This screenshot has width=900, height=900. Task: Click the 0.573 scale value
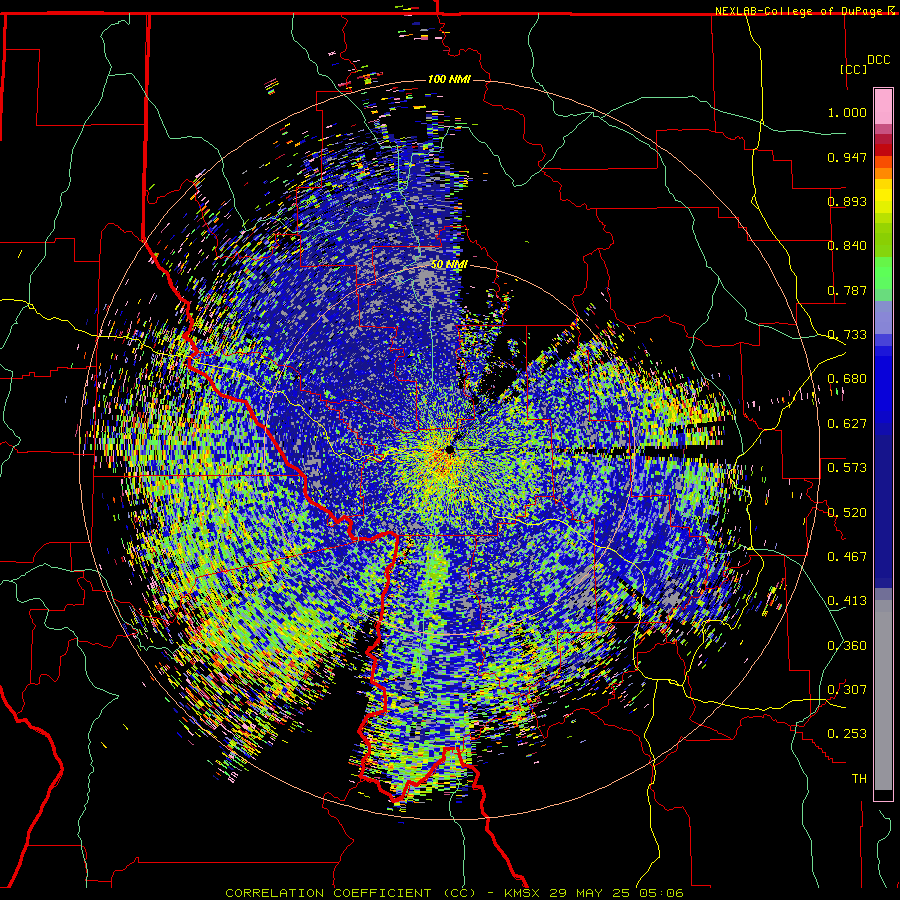click(847, 468)
